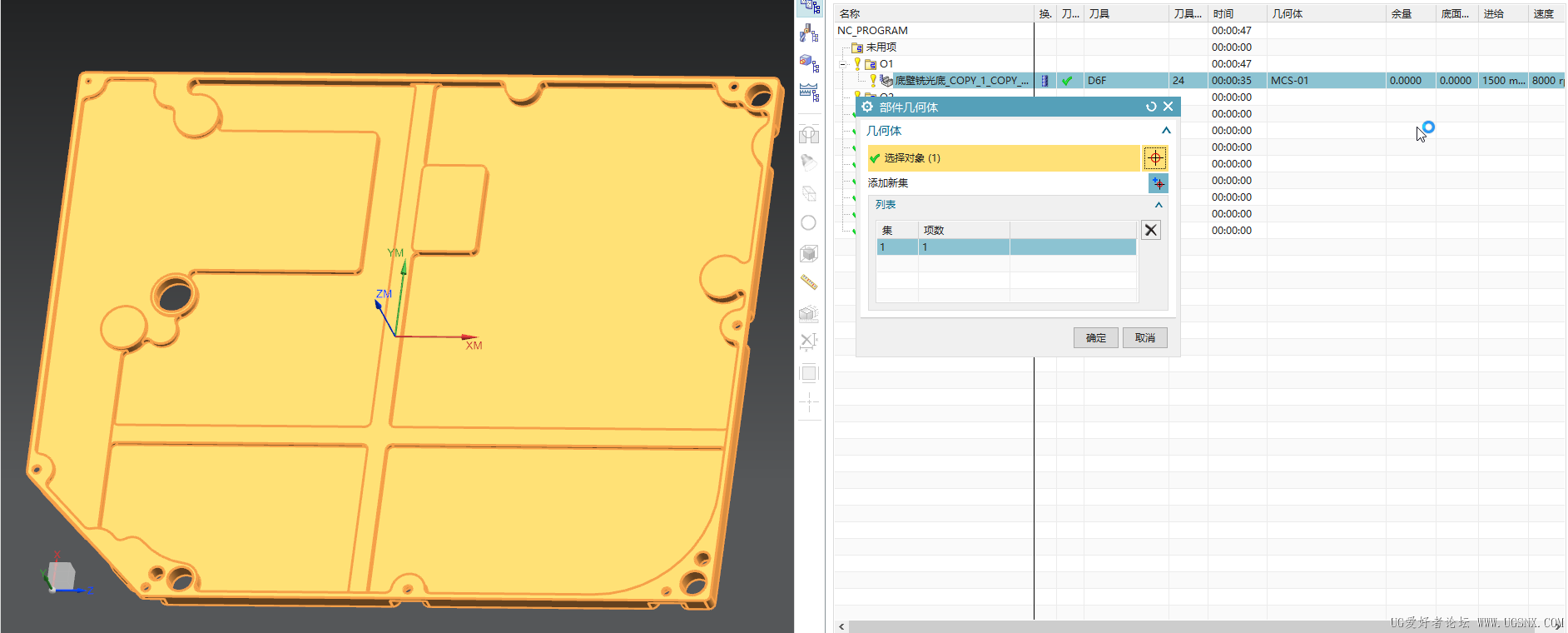
Task: Remove selected set with X icon
Action: tap(1150, 230)
